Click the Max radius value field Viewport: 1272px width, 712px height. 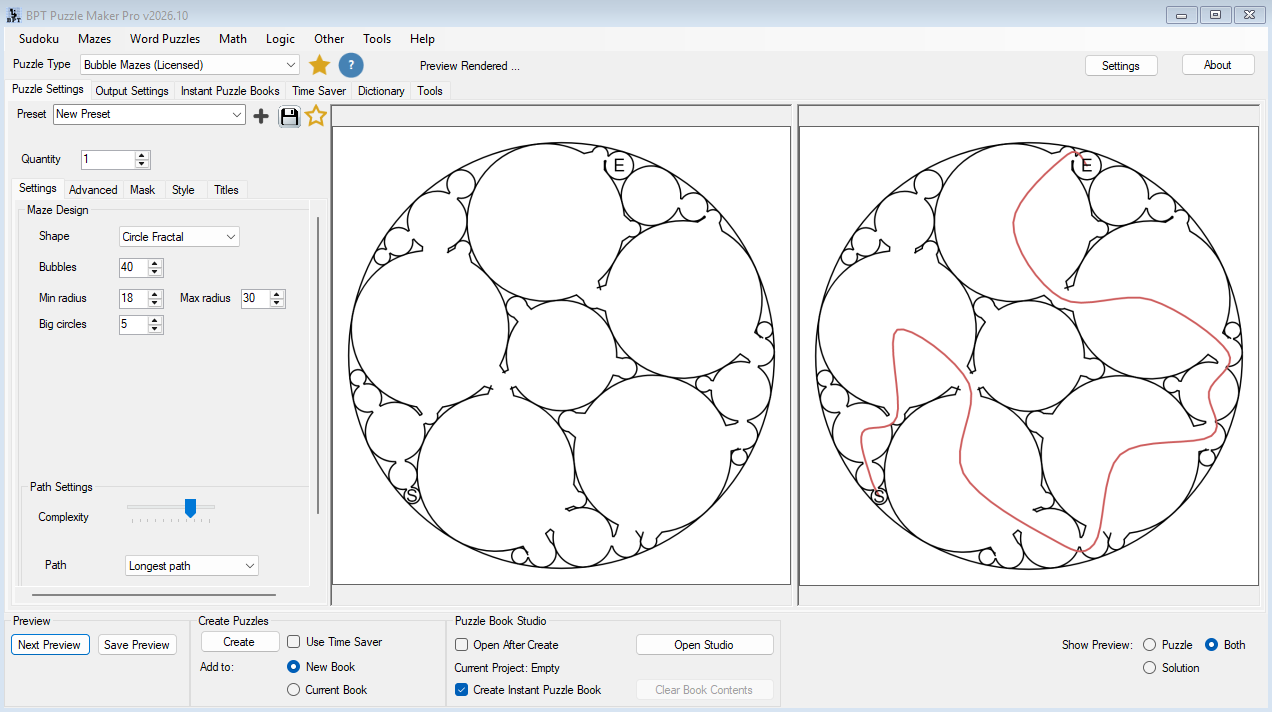(255, 299)
